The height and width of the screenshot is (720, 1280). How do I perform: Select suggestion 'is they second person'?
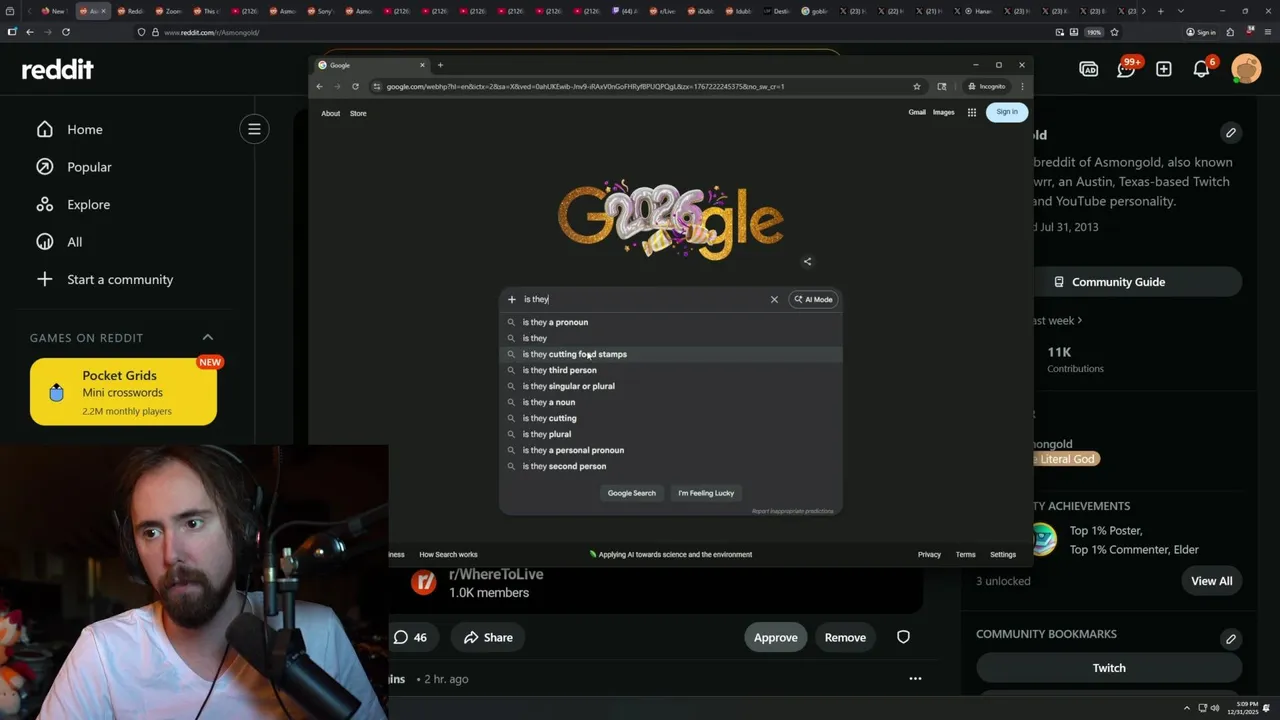(x=670, y=466)
